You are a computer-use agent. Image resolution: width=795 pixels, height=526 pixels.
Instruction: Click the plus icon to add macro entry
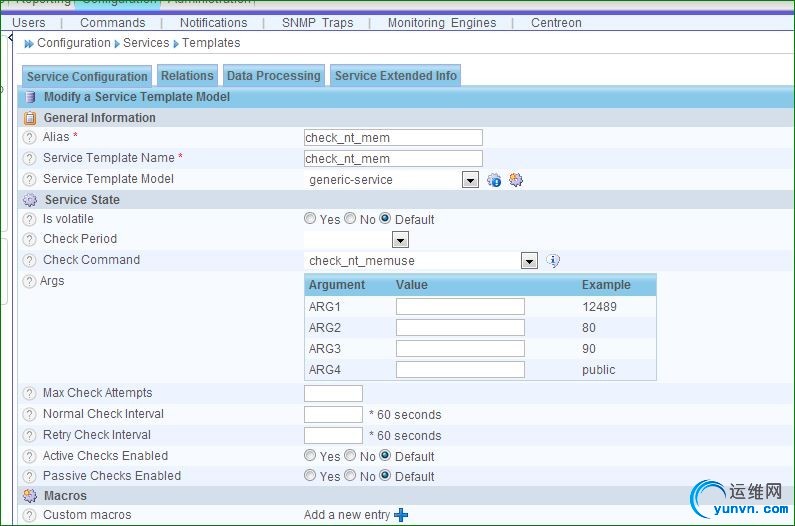[x=402, y=515]
